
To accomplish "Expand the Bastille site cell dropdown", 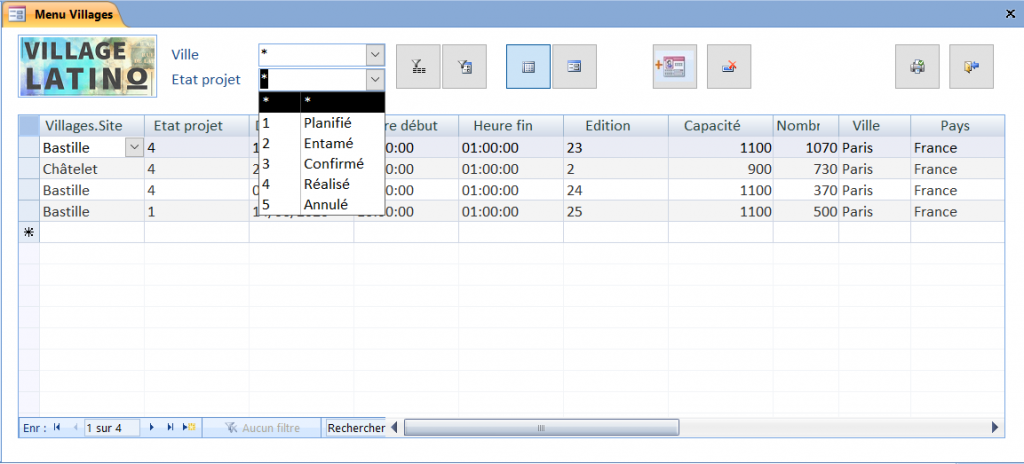I will (134, 148).
